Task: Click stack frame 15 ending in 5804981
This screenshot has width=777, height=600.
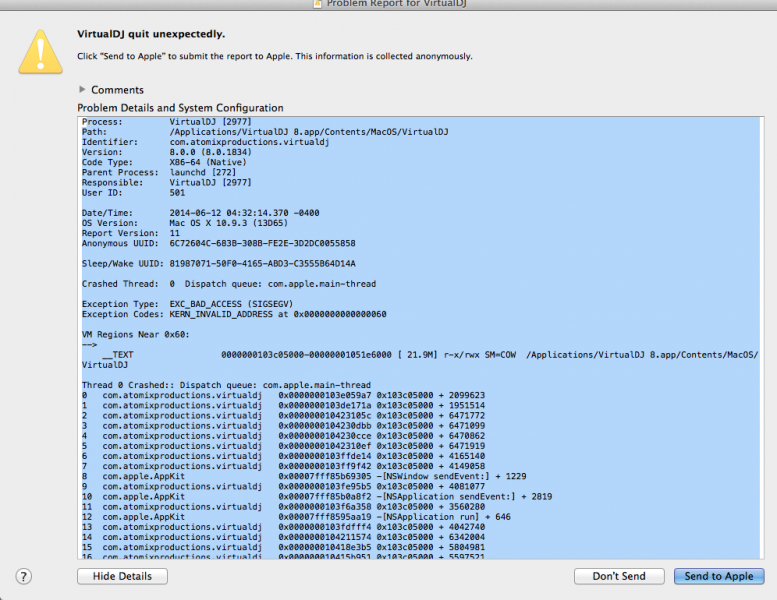Action: (283, 547)
